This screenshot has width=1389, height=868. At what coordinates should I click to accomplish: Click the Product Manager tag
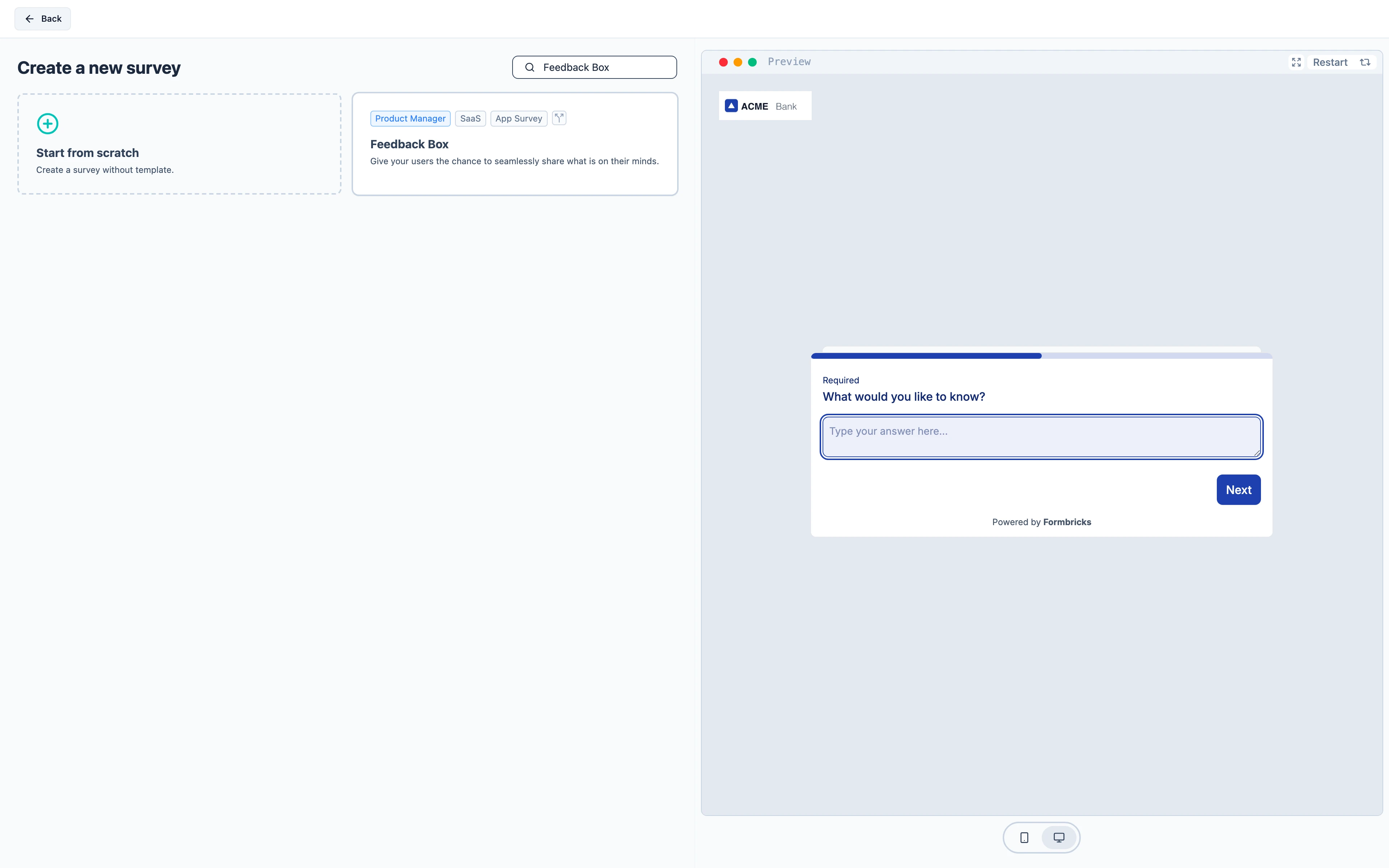tap(411, 118)
